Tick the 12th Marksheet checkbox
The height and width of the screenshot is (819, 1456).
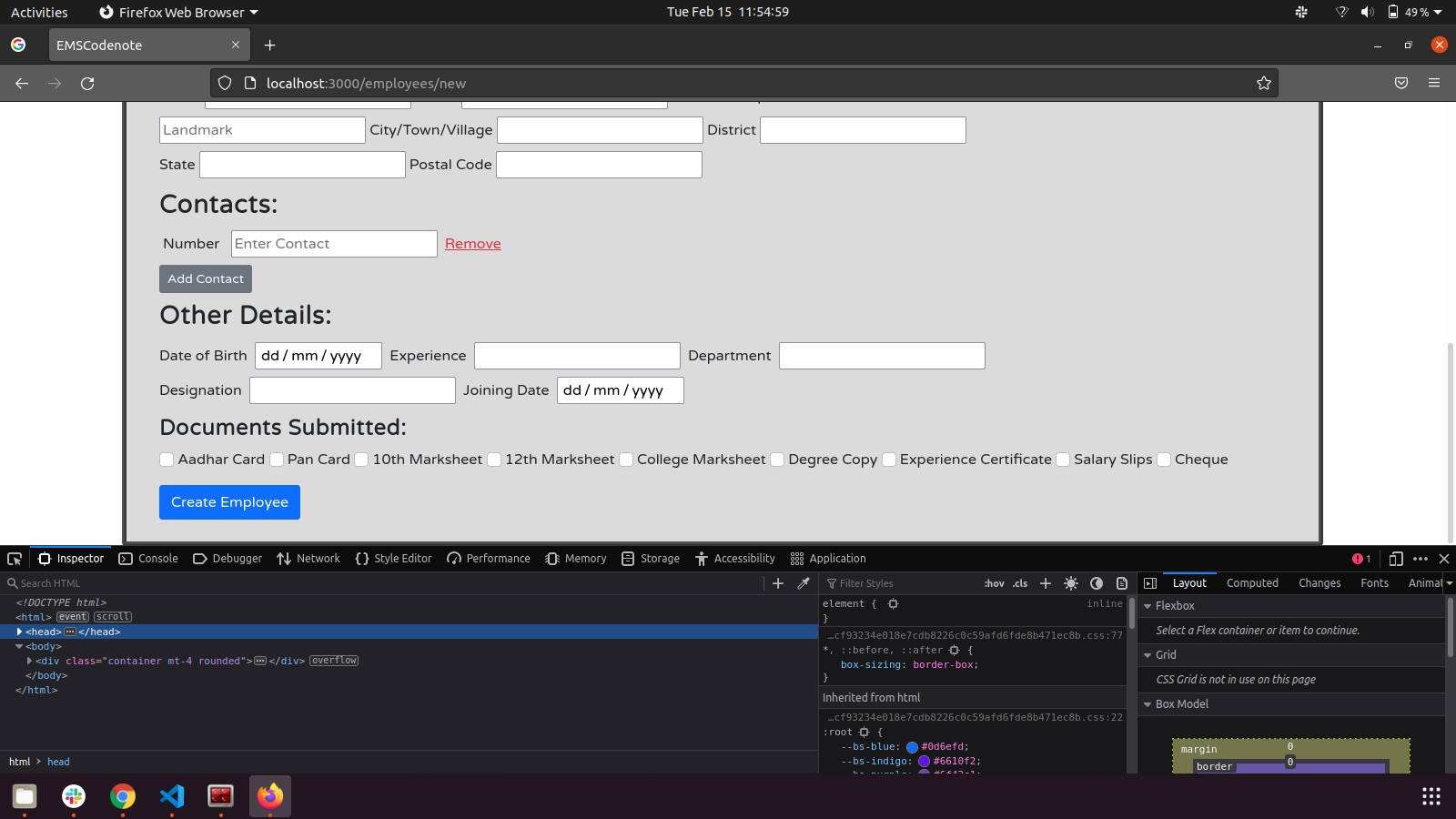coord(494,460)
